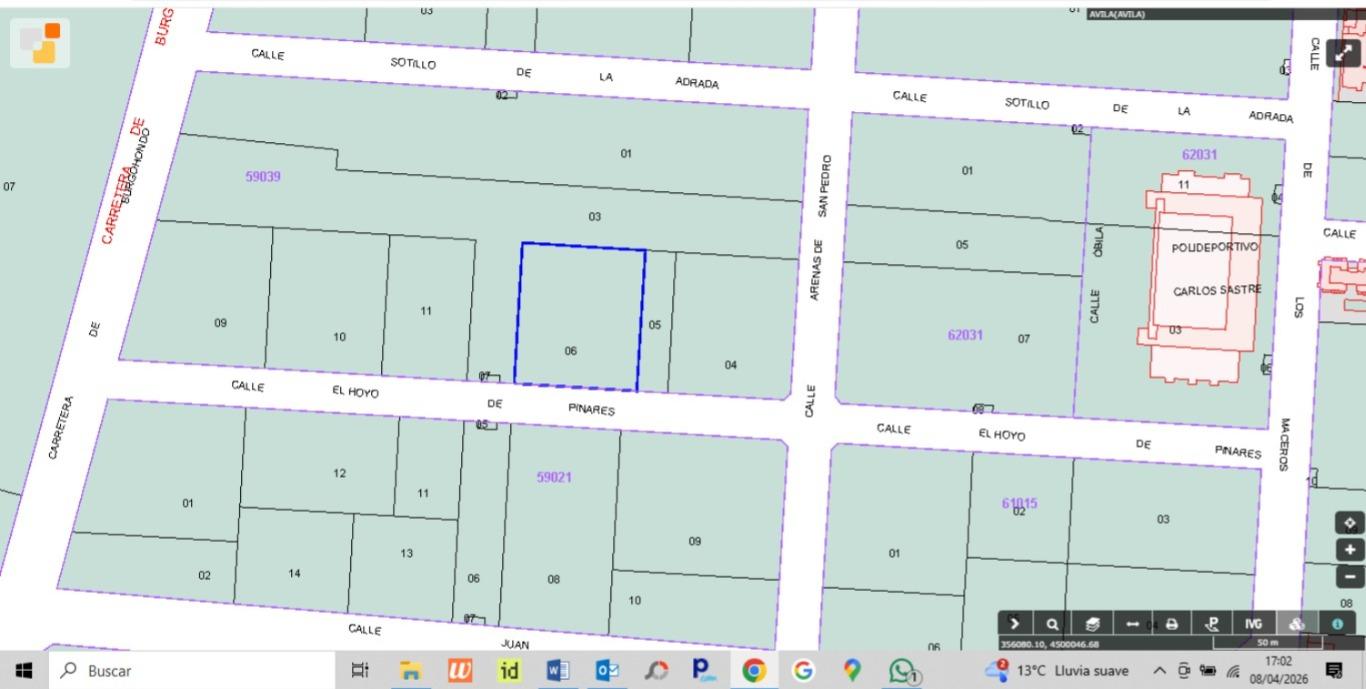
Task: Click the info (i) icon in the toolbar
Action: (1338, 623)
